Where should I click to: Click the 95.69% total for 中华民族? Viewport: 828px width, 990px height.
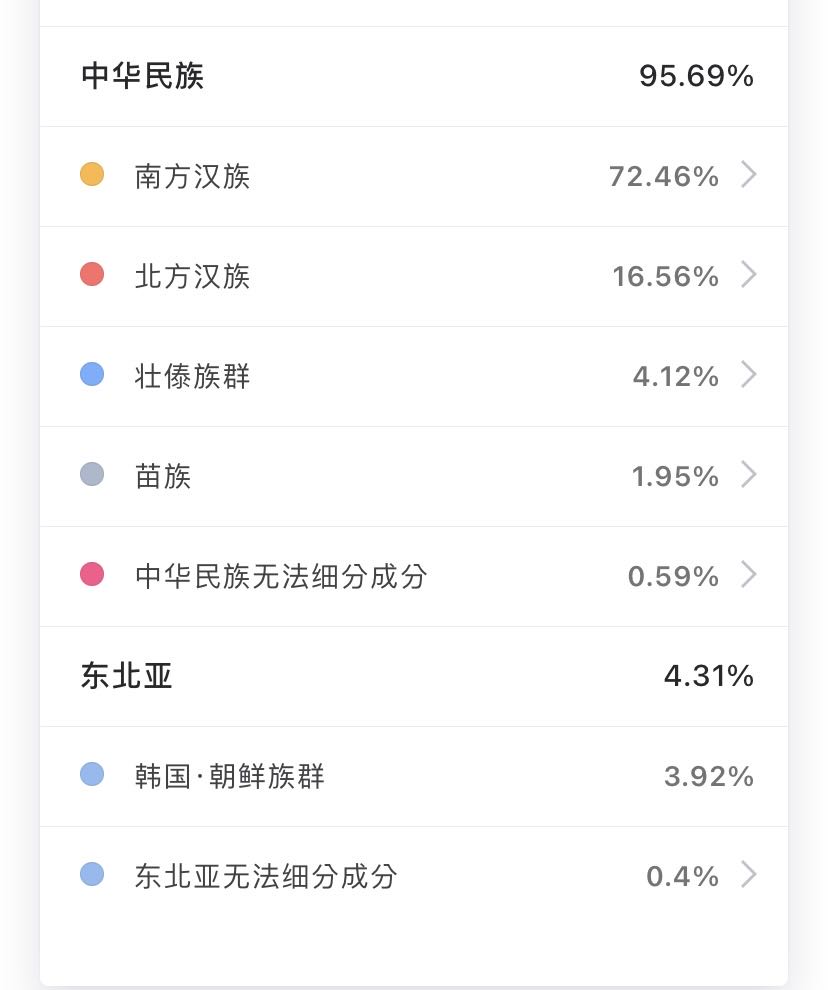coord(696,76)
